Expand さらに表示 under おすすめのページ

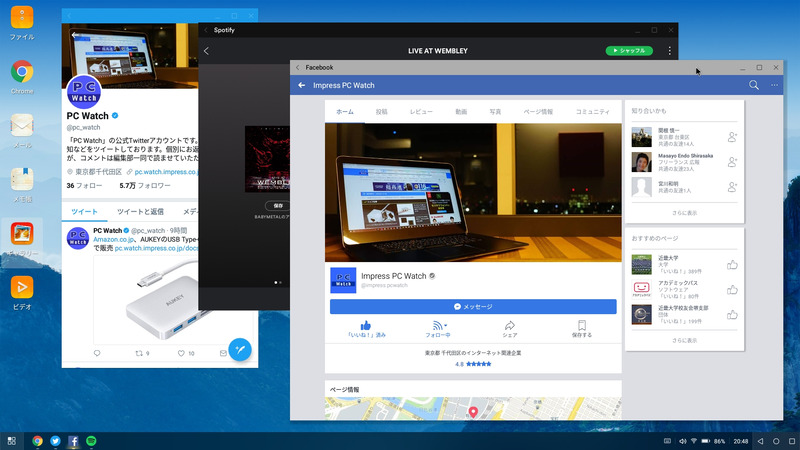[x=684, y=340]
